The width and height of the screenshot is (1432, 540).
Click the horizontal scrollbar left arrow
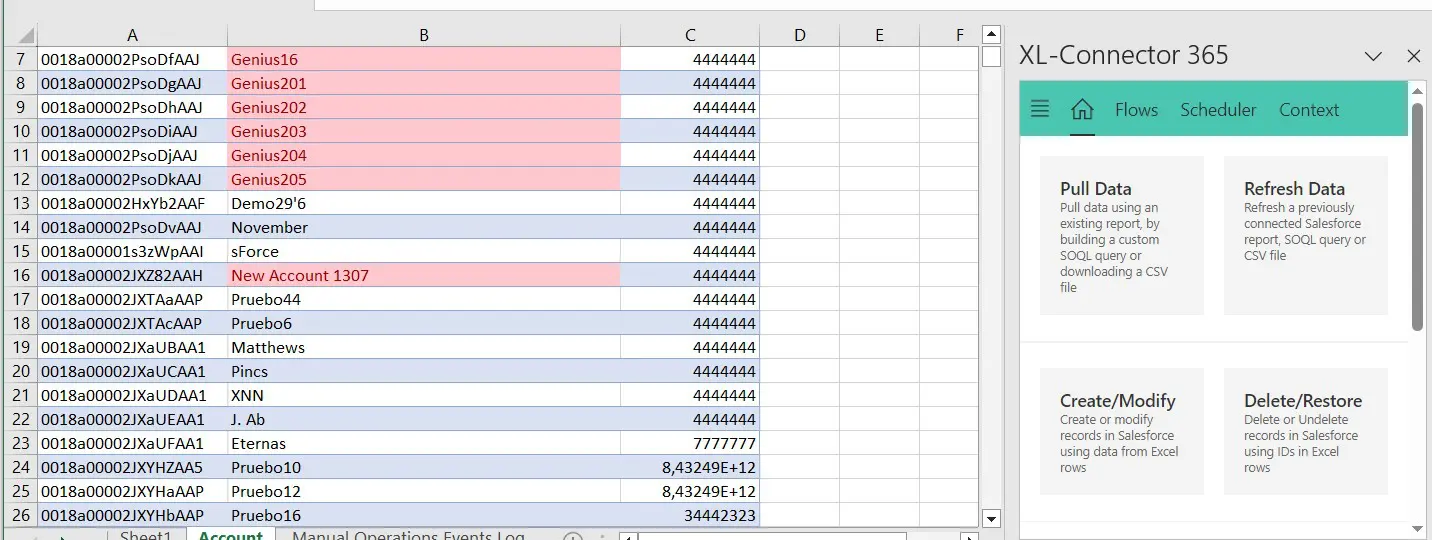coord(628,537)
